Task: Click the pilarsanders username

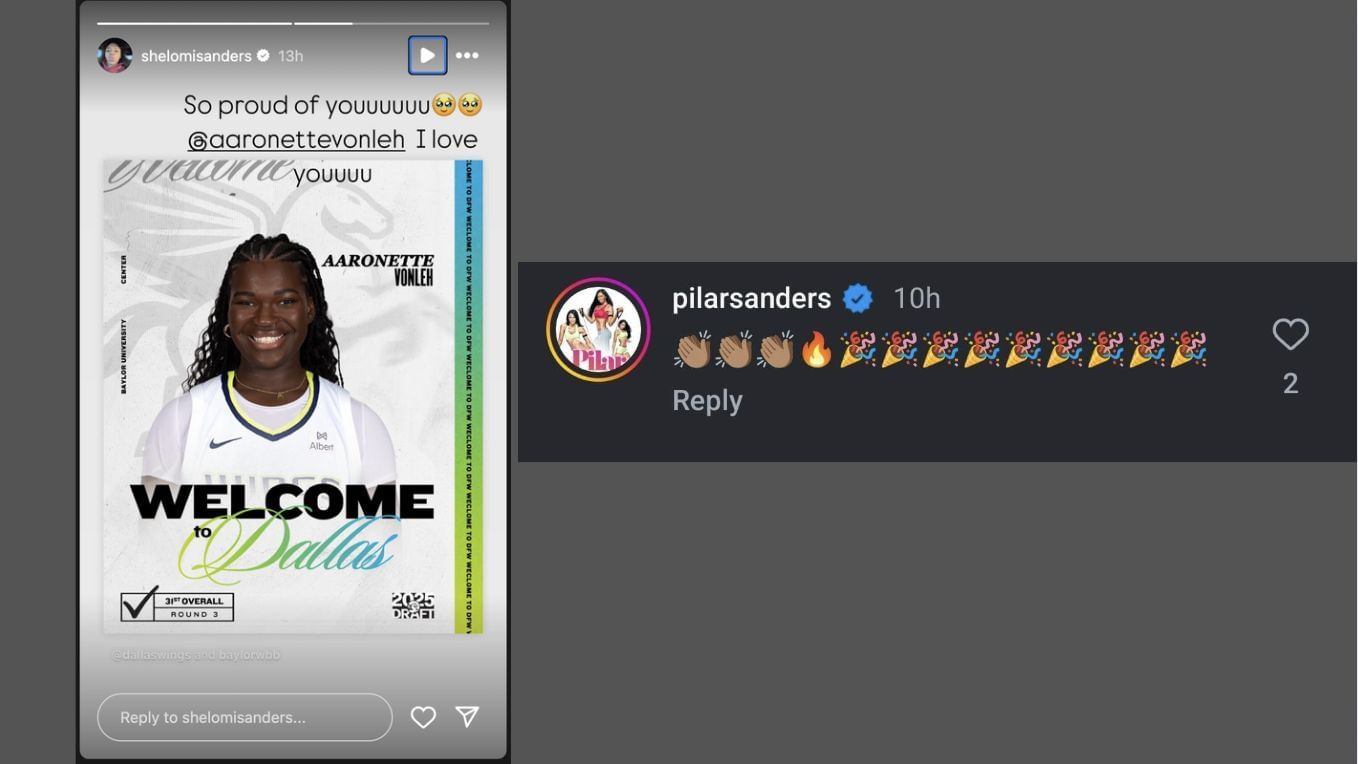Action: pos(752,298)
